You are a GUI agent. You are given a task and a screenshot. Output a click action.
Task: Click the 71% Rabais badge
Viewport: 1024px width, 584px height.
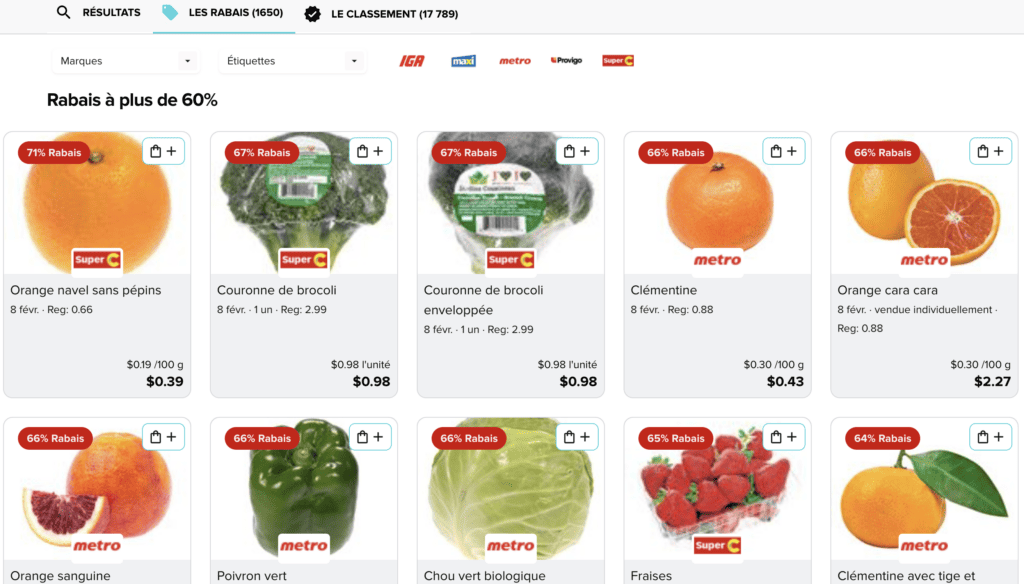click(x=54, y=153)
